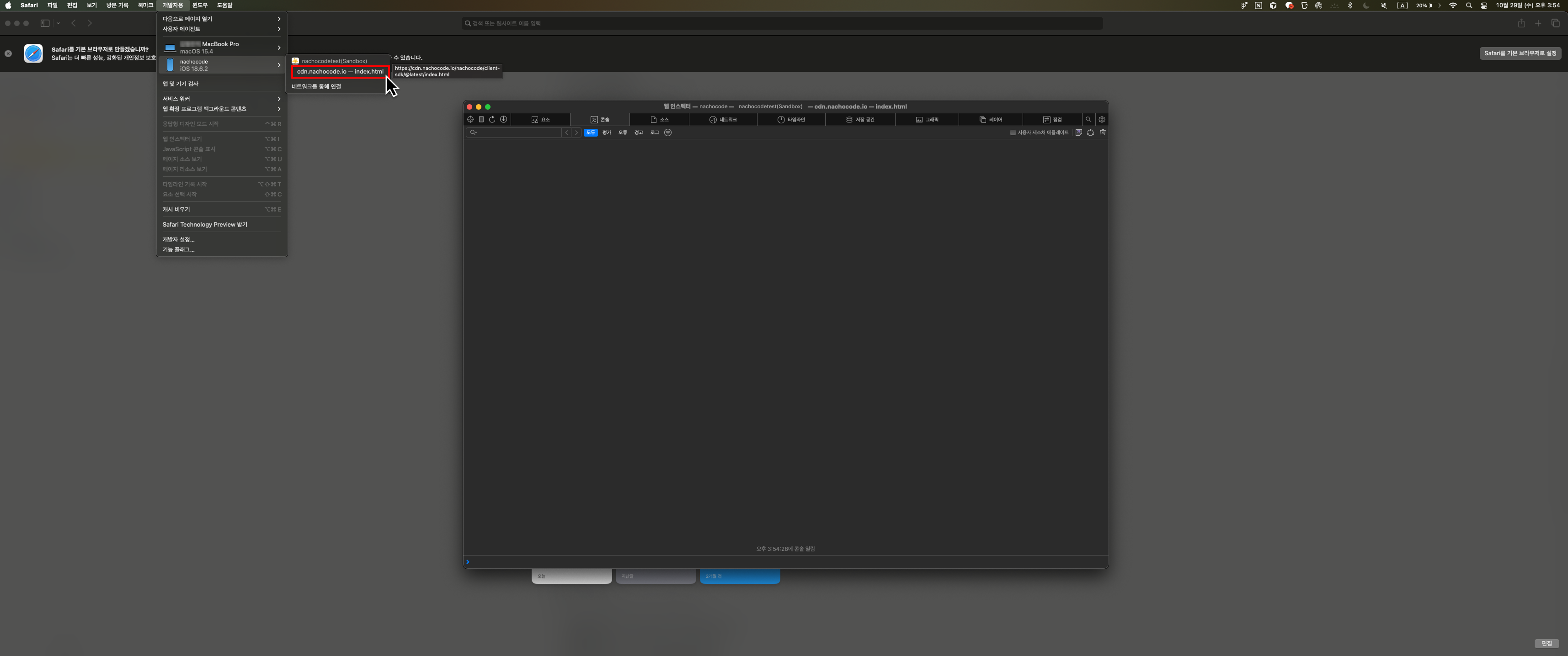Select the 오류 console filter scope
This screenshot has height=656, width=1568.
[x=622, y=132]
